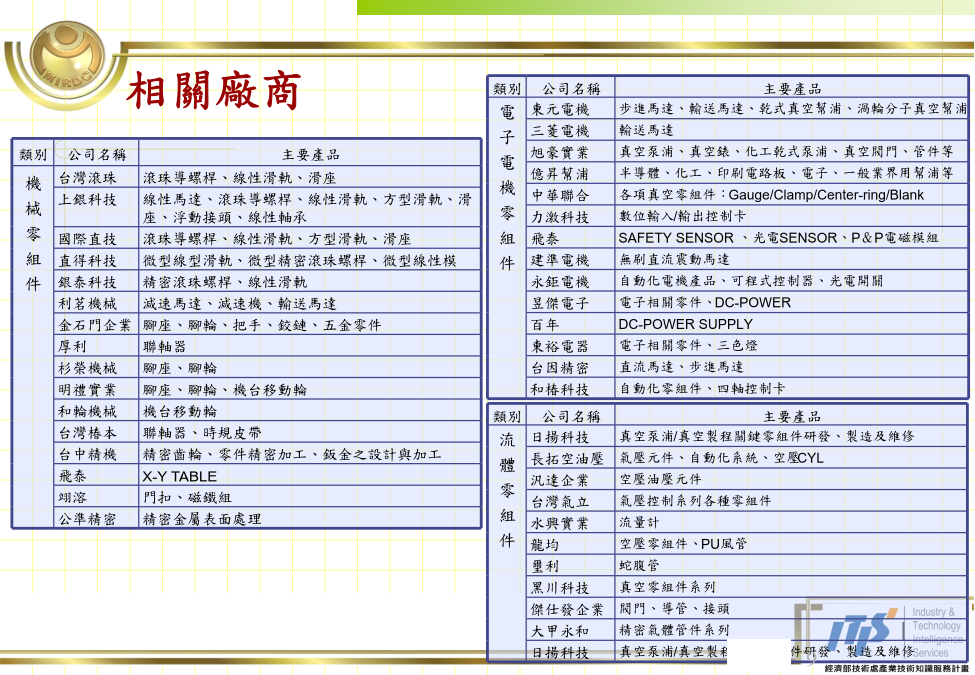Viewport: 975px width, 675px height.
Task: Select the 類別 header of the 流體零組件 table
Action: pos(507,416)
